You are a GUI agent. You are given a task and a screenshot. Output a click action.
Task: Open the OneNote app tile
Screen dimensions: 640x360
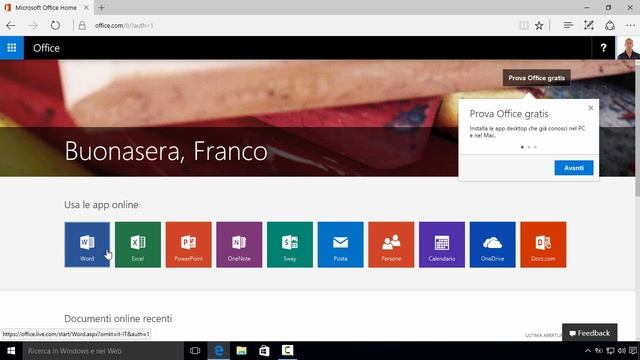point(239,244)
